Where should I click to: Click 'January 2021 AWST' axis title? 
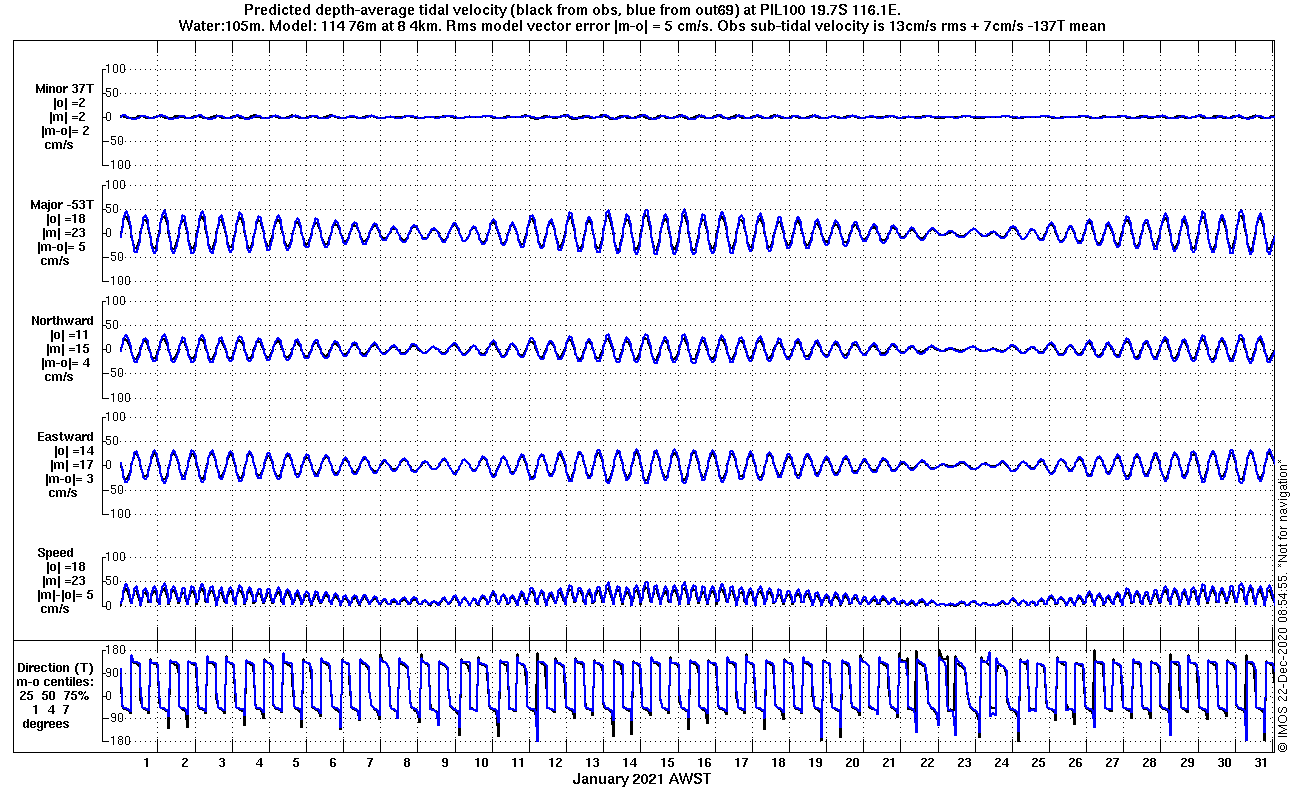pyautogui.click(x=642, y=779)
